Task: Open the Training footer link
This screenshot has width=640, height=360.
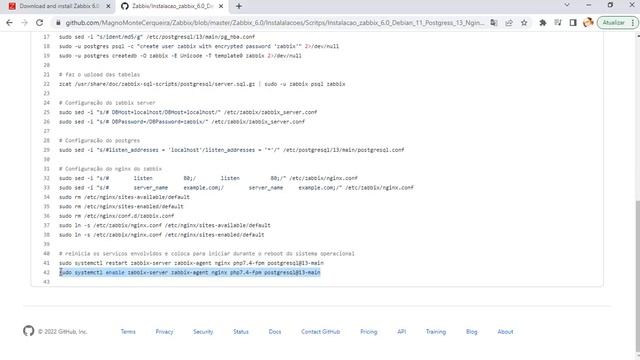Action: pos(436,332)
